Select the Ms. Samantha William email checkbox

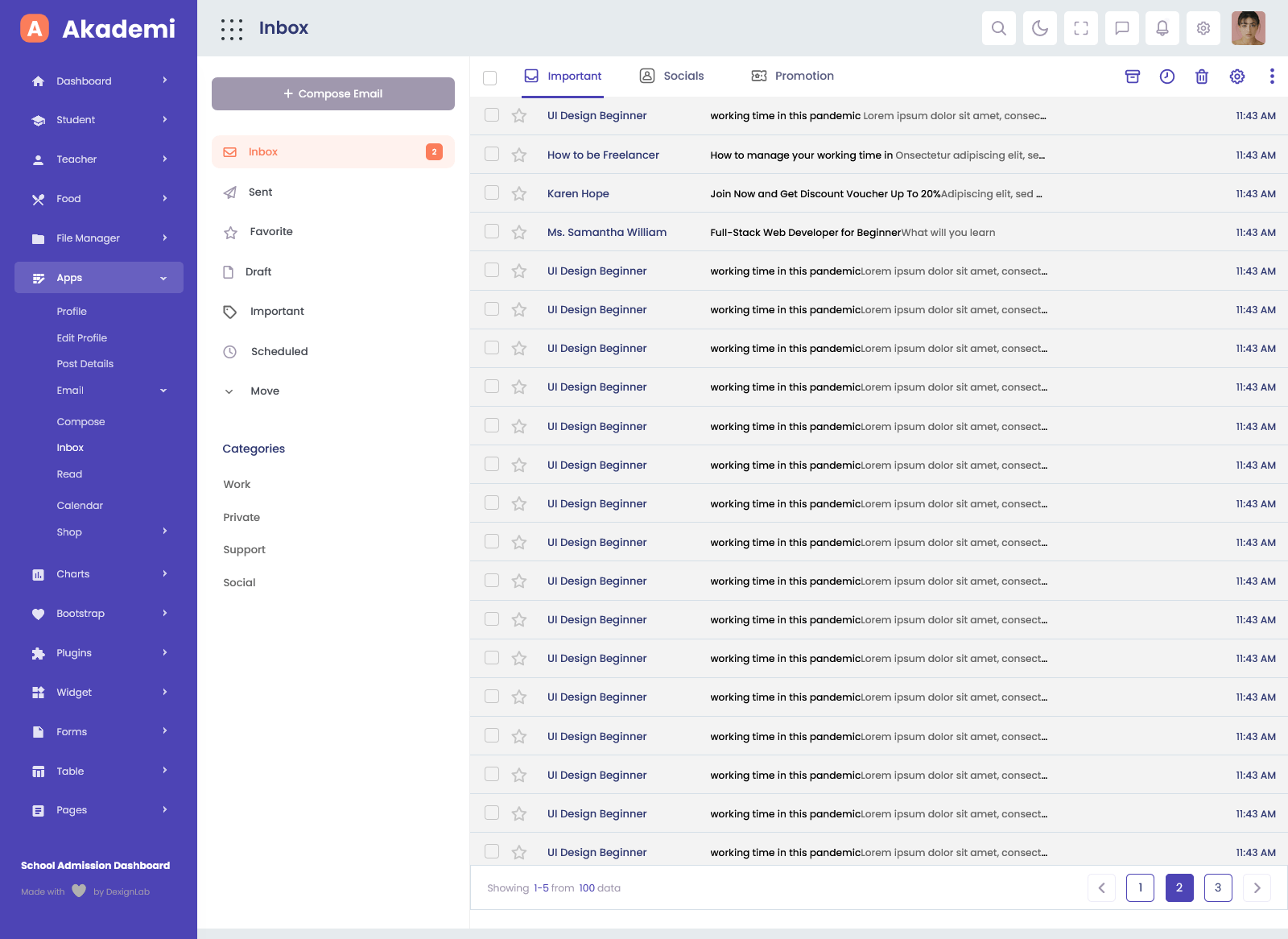point(492,232)
